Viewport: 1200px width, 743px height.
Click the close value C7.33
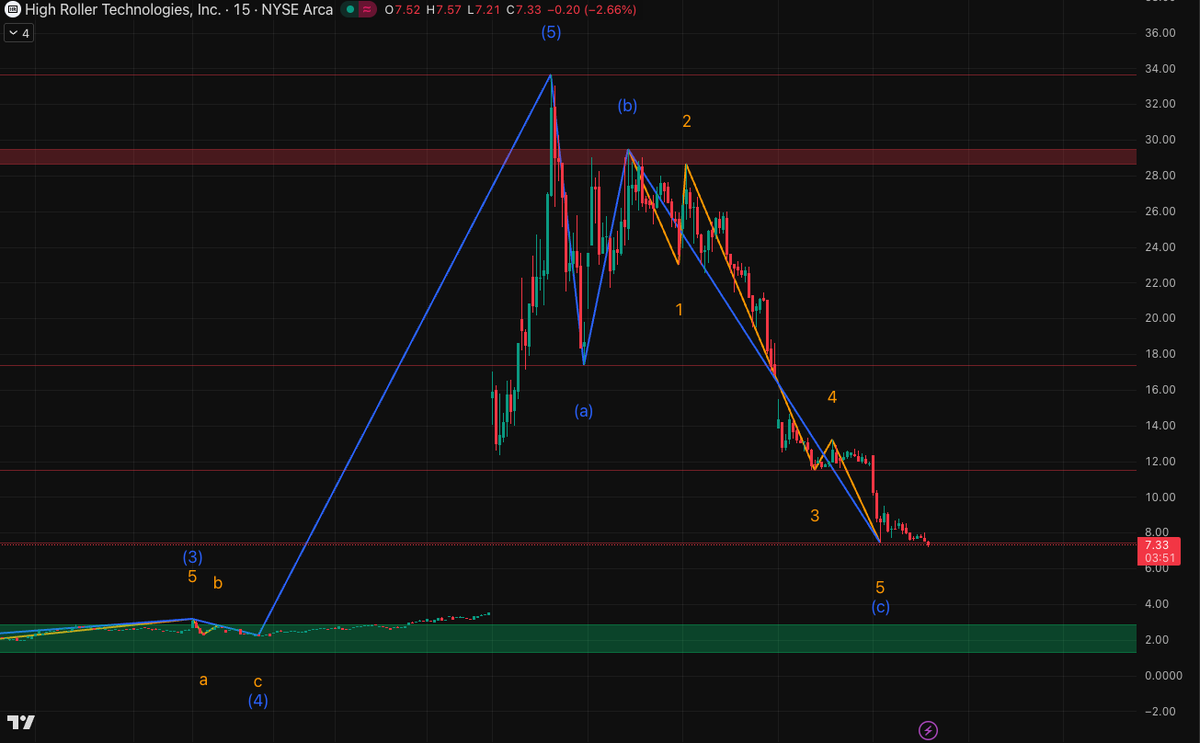[x=523, y=9]
